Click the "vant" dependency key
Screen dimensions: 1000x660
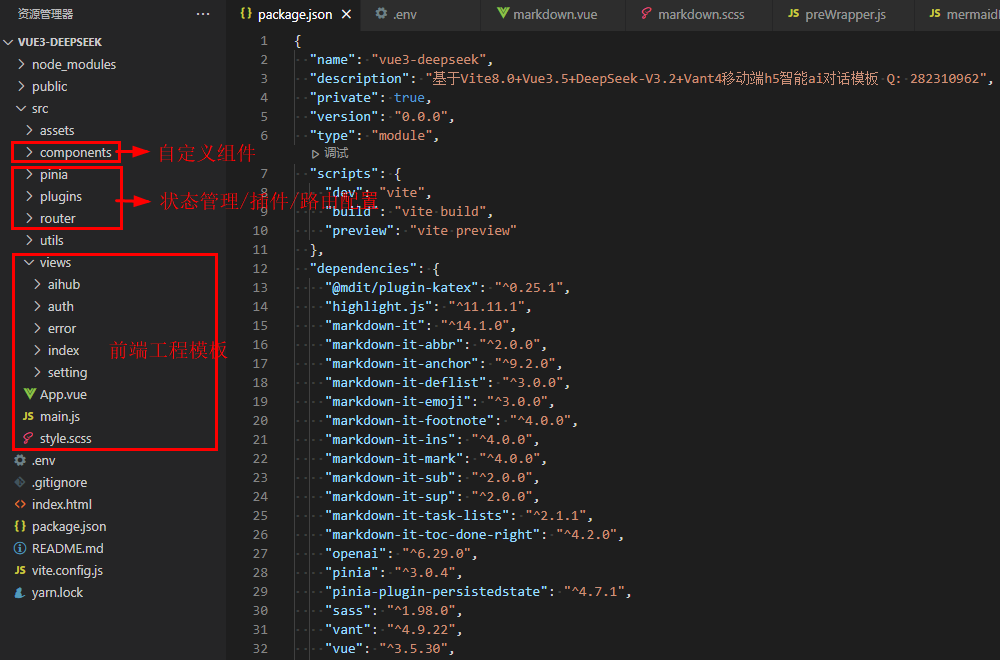(348, 629)
